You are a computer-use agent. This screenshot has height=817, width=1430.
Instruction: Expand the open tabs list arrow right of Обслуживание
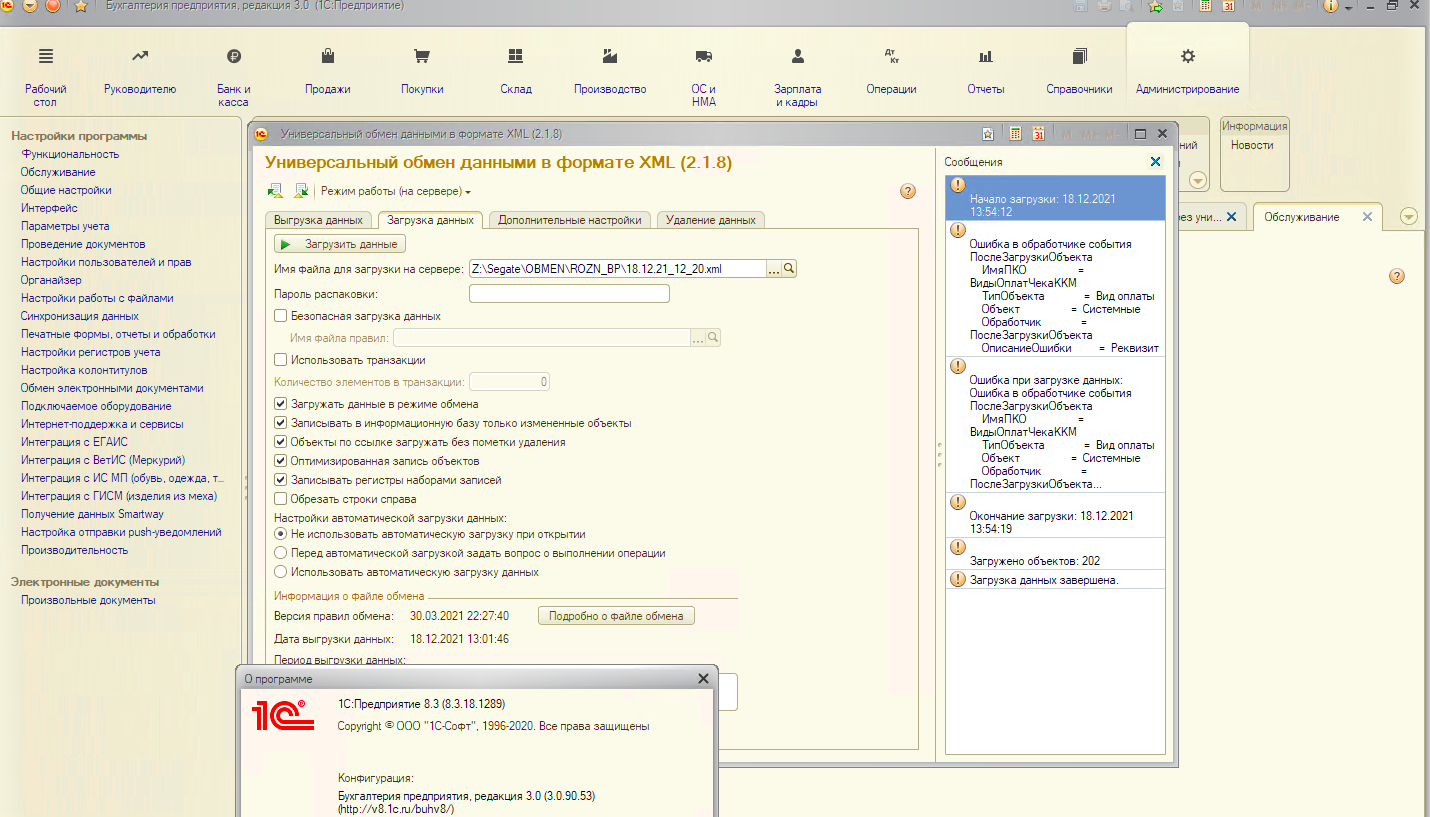tap(1409, 217)
